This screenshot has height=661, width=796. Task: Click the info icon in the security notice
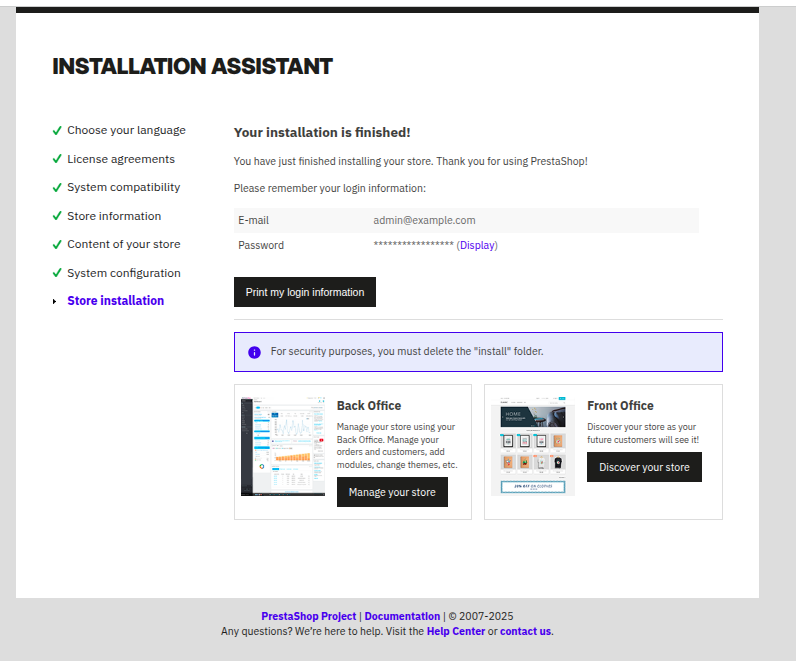(254, 352)
